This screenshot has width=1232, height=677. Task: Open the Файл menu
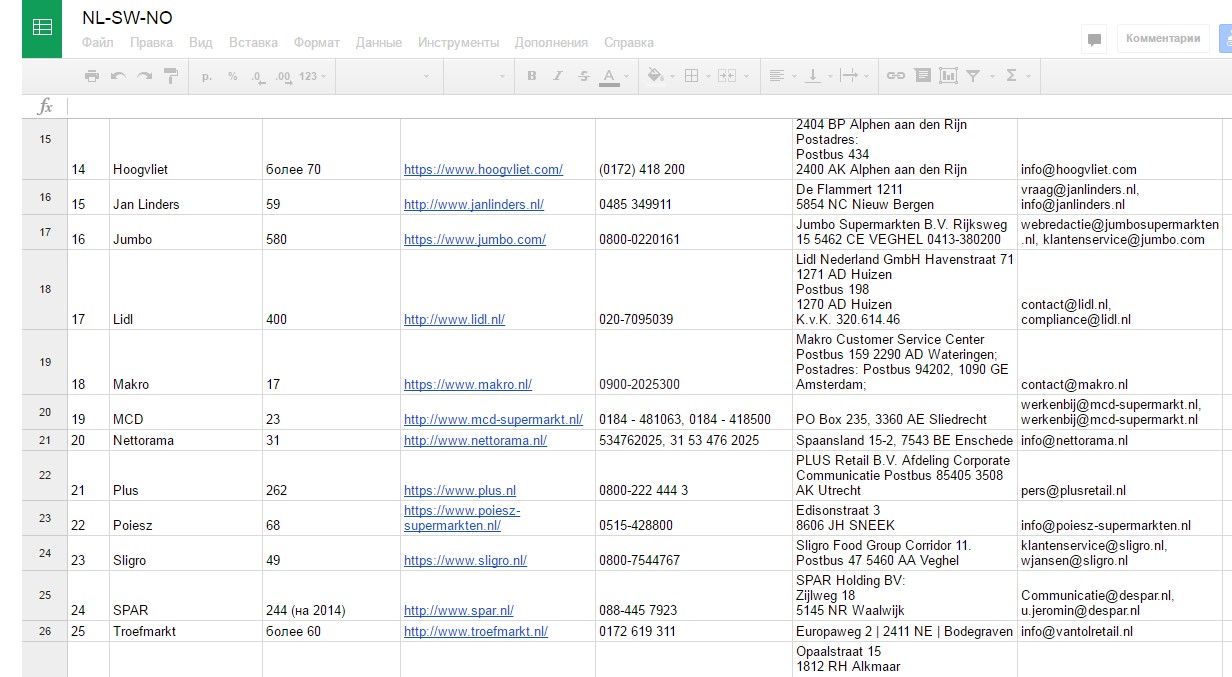pyautogui.click(x=97, y=43)
